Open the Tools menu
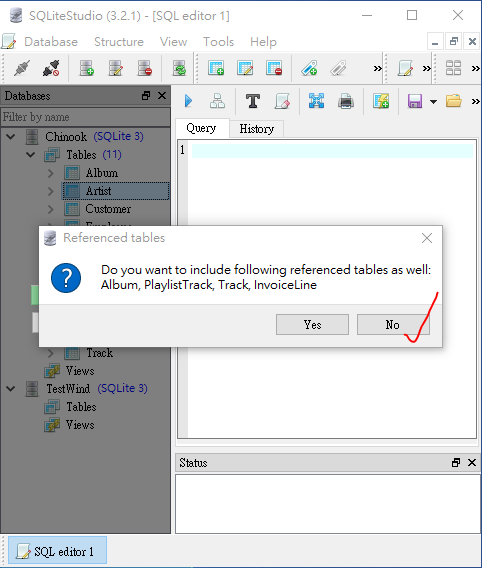482x568 pixels. (x=218, y=42)
